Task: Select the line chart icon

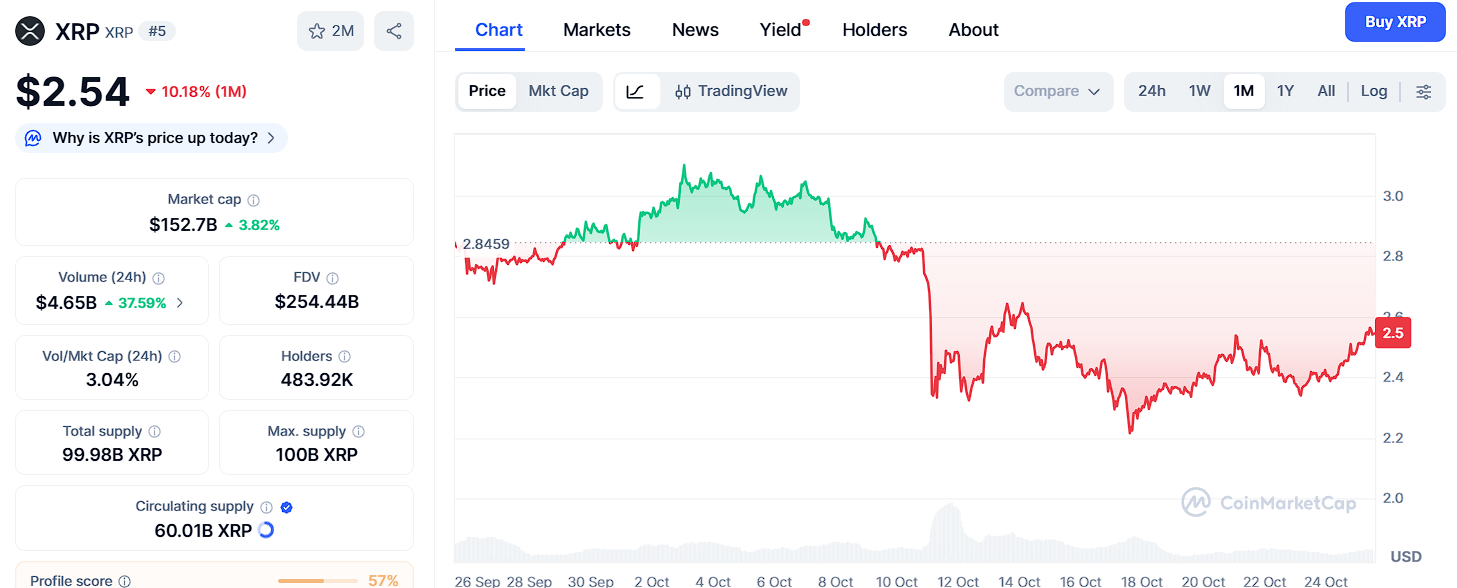Action: [x=638, y=91]
